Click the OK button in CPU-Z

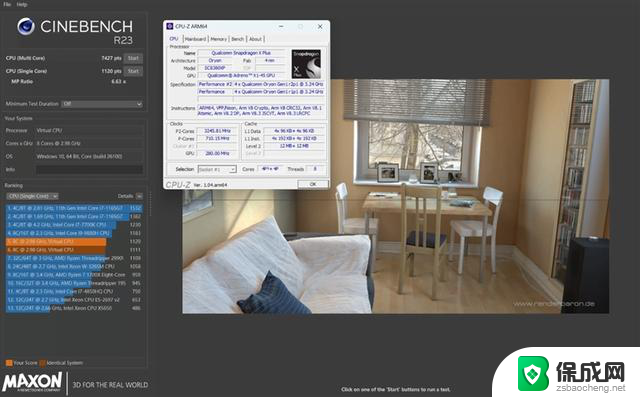coord(313,184)
